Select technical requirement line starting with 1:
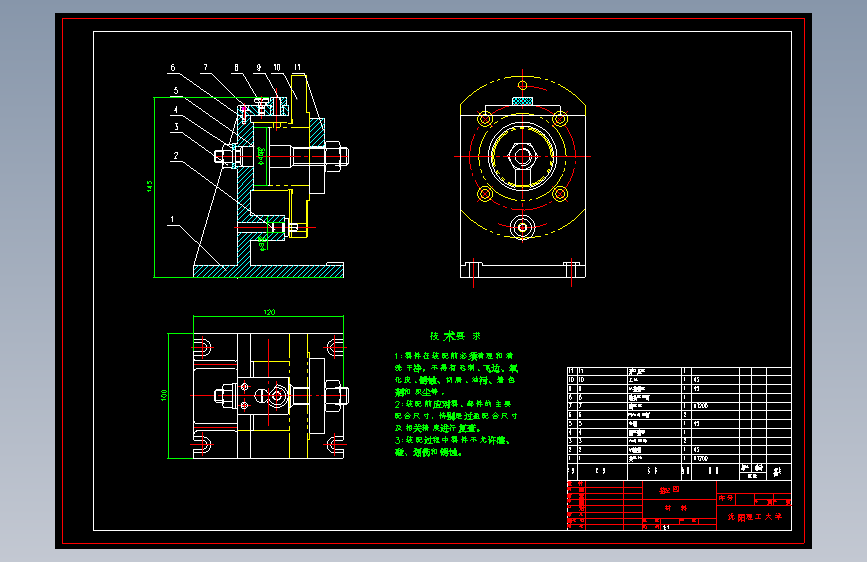Viewport: 867px width, 562px height. click(x=454, y=356)
